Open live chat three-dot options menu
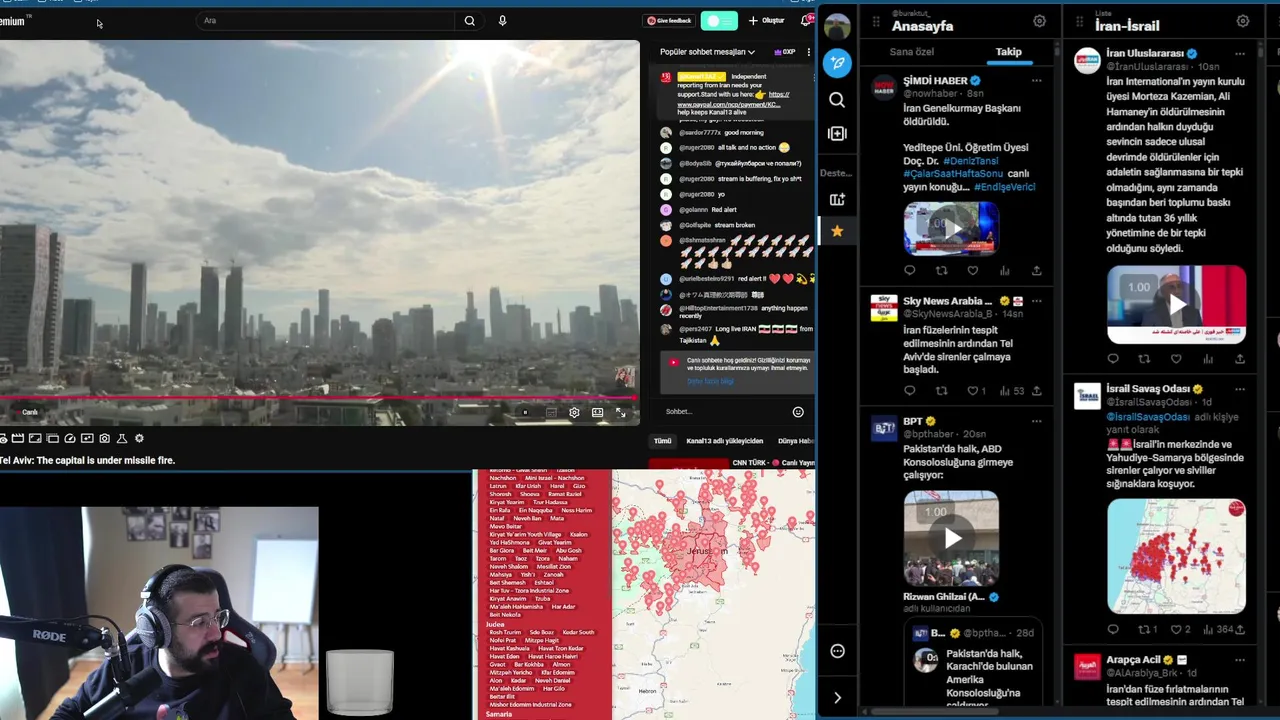The width and height of the screenshot is (1280, 720). (x=808, y=52)
